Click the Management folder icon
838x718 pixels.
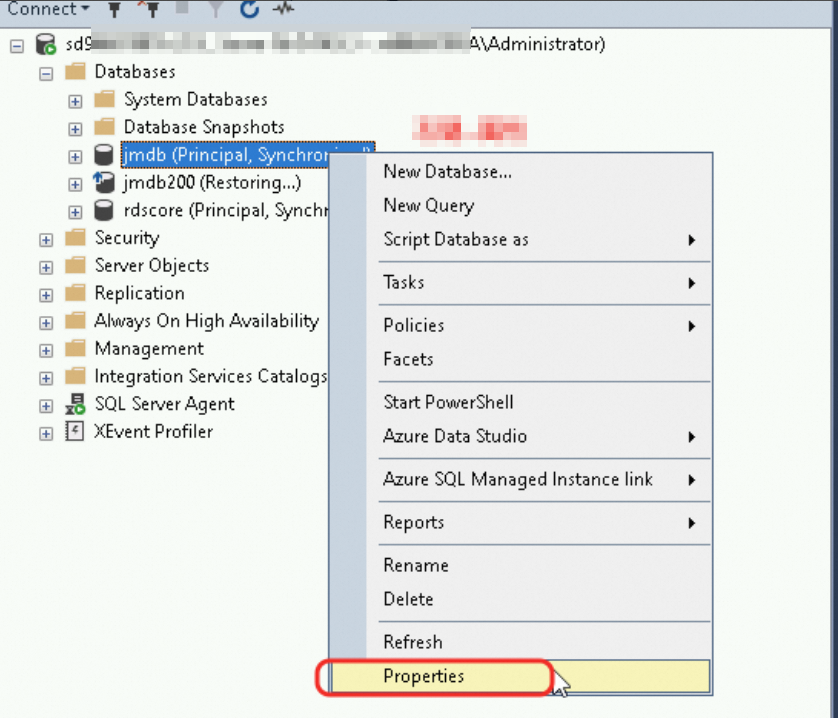click(x=75, y=349)
